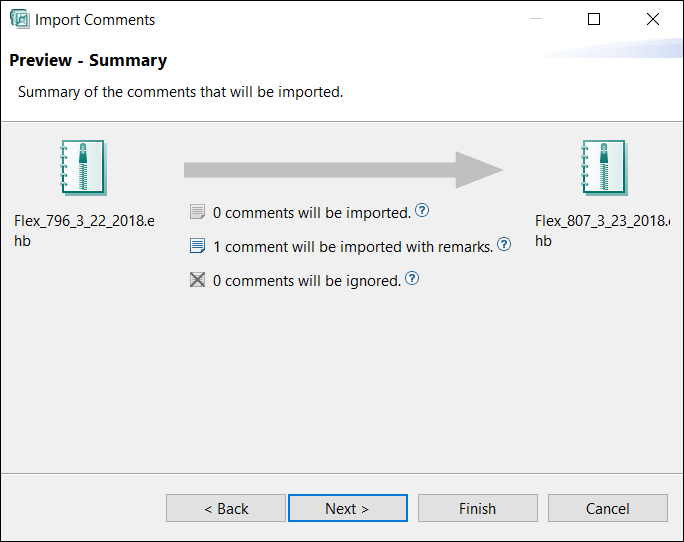
Task: Click the Flex_807_3_23_2018 filename label
Action: (601, 230)
